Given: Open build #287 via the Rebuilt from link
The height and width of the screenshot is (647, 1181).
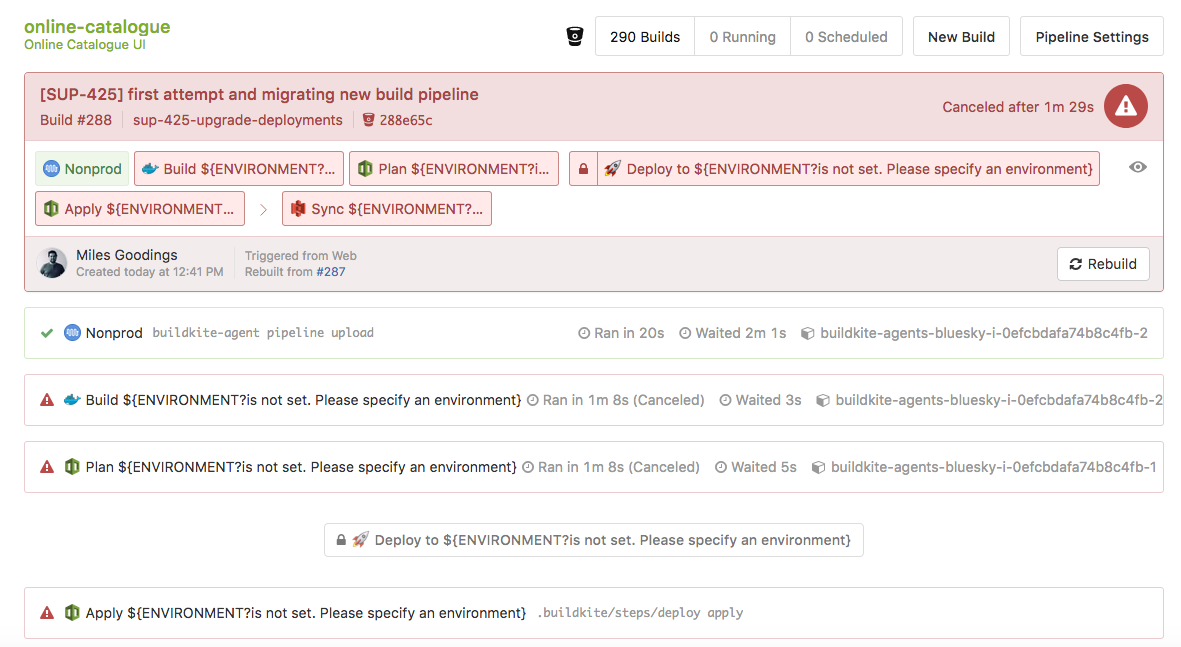Looking at the screenshot, I should click(x=331, y=271).
